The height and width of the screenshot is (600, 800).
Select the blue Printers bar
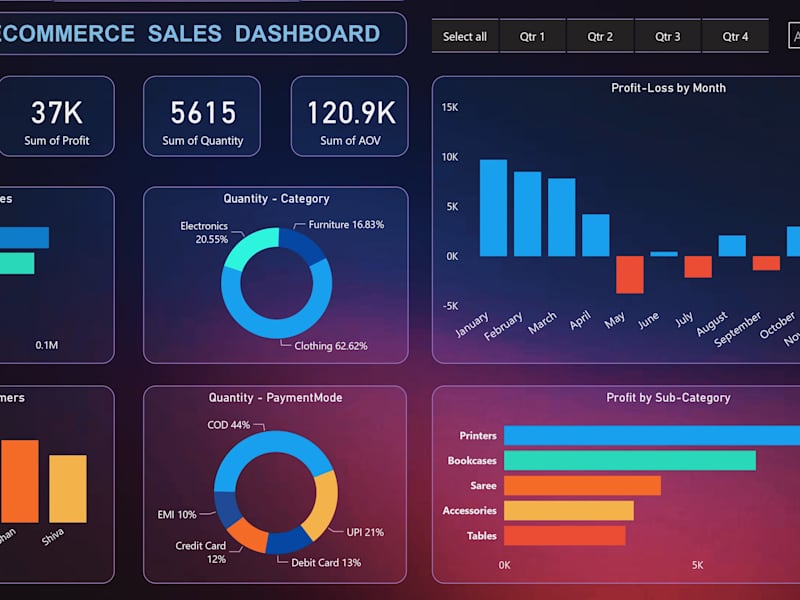(652, 436)
